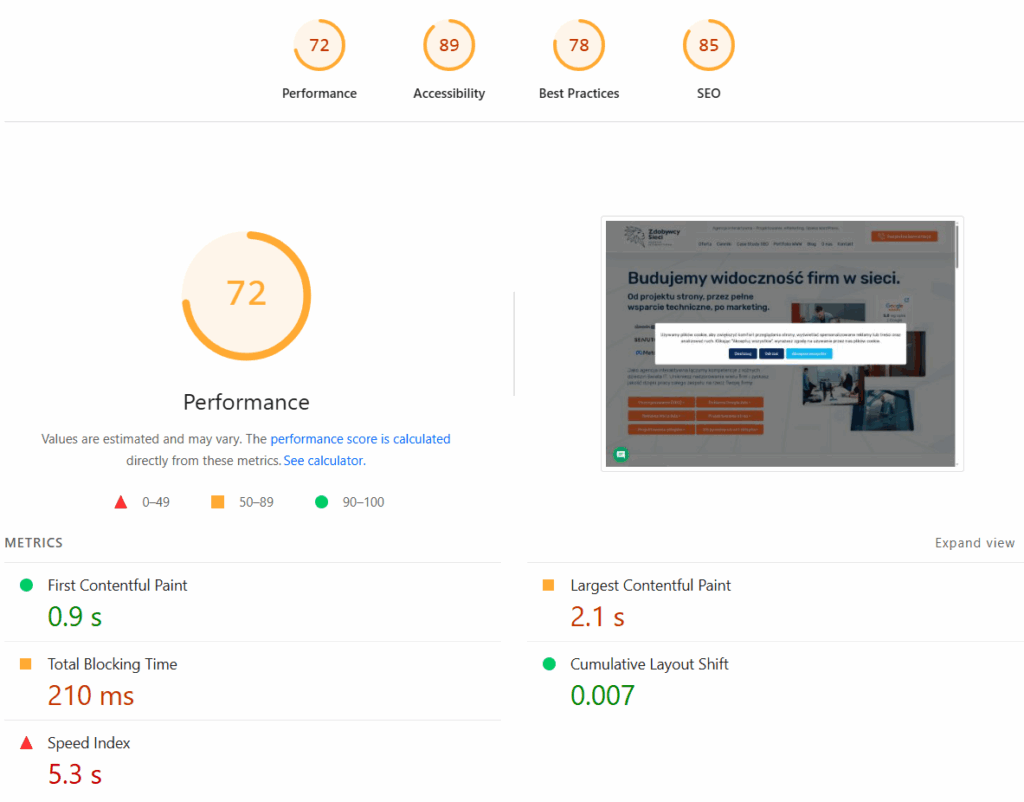Click the orange square beside Total Blocking Time
The width and height of the screenshot is (1024, 802).
(x=27, y=665)
